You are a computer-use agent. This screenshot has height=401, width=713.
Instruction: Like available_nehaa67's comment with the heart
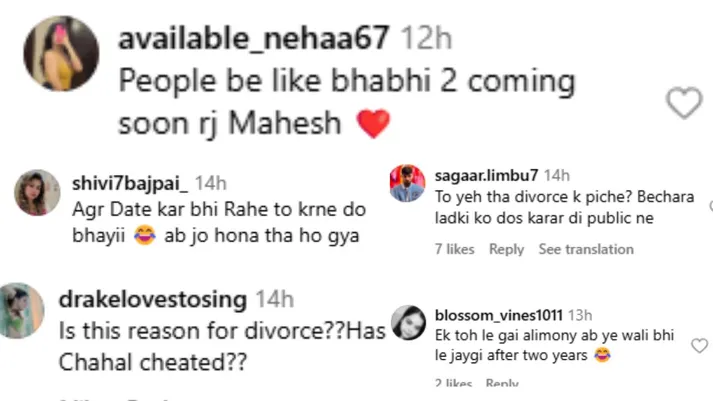684,103
